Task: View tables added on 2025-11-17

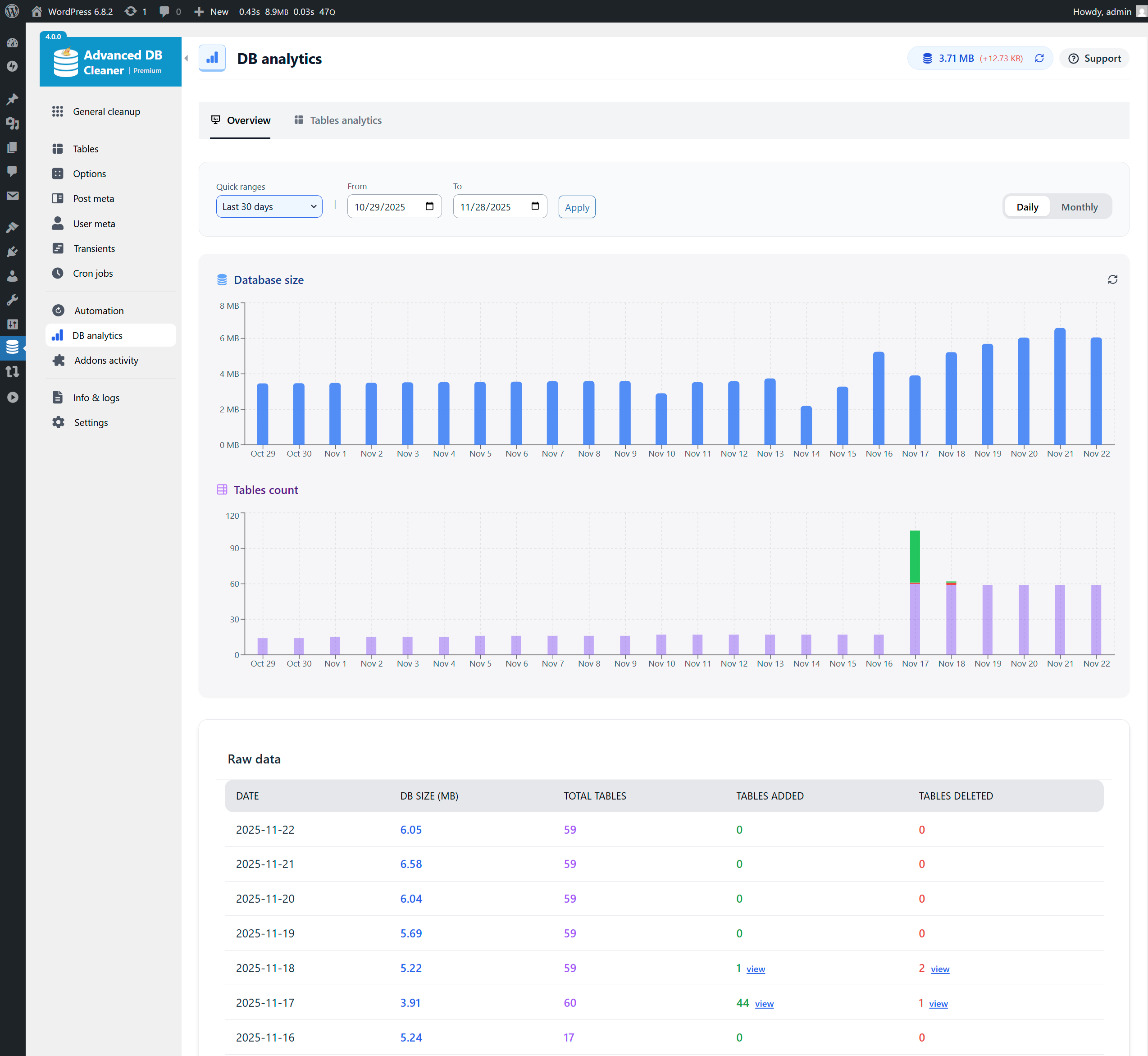Action: pyautogui.click(x=764, y=1003)
